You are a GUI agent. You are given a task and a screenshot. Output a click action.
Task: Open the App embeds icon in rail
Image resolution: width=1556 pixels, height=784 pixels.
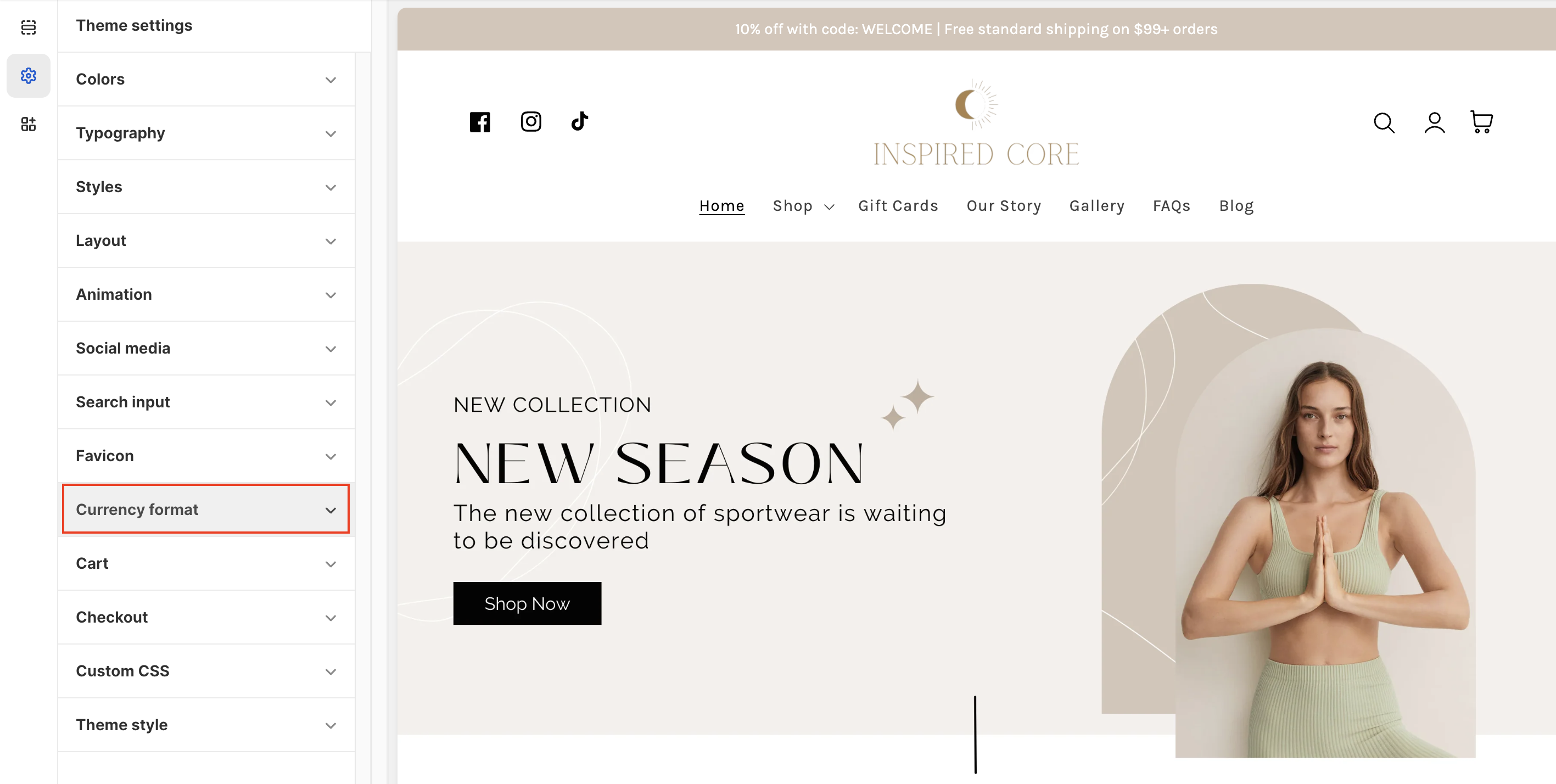29,124
